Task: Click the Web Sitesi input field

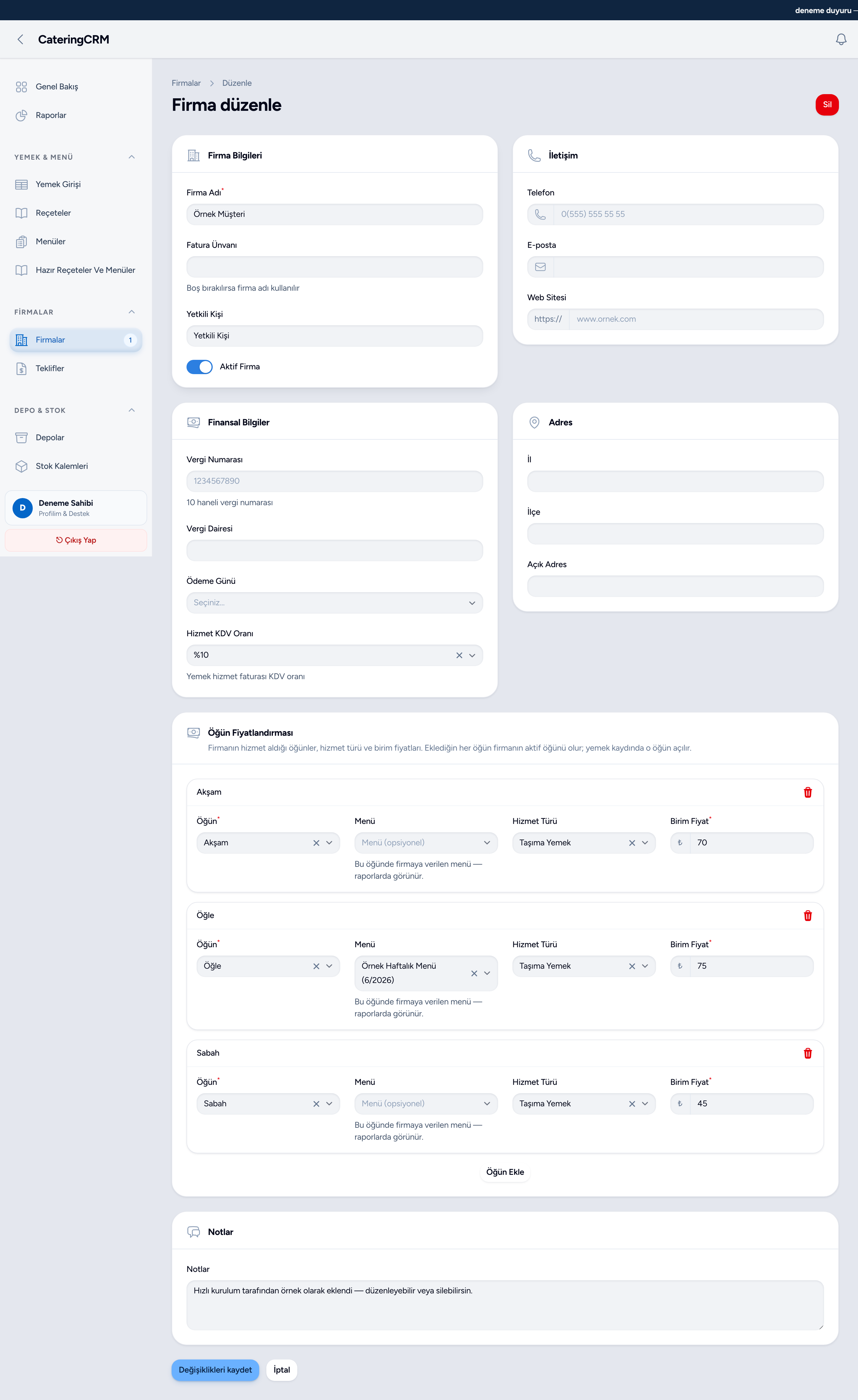Action: click(696, 319)
